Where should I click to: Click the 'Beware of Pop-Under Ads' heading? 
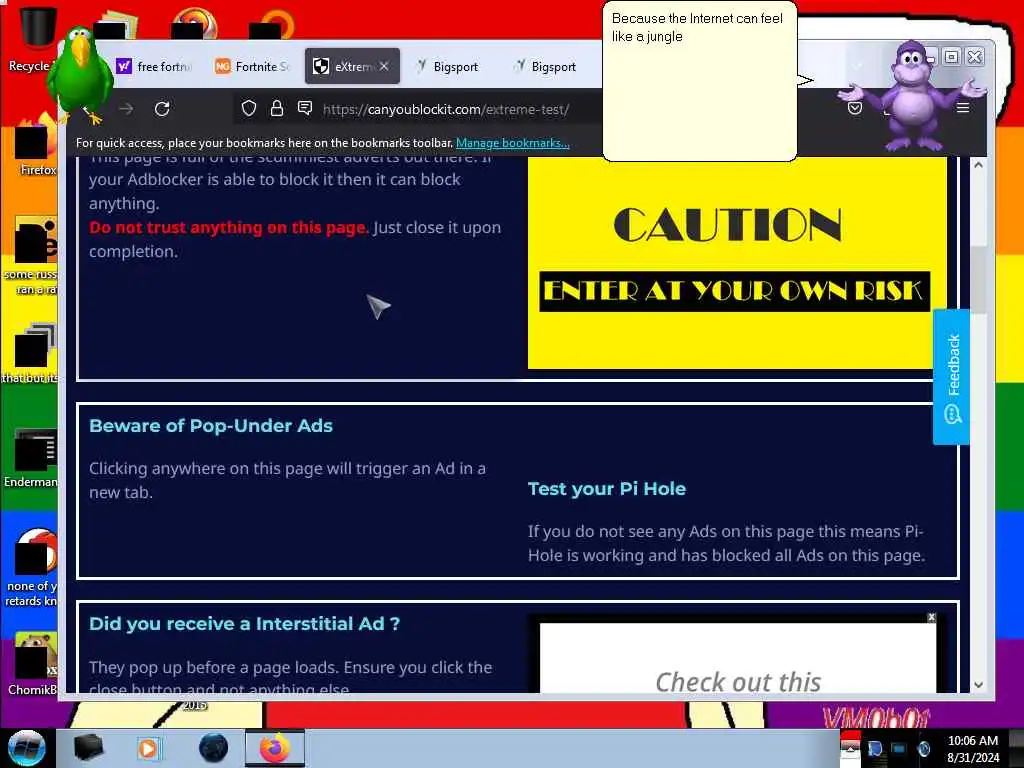click(211, 426)
